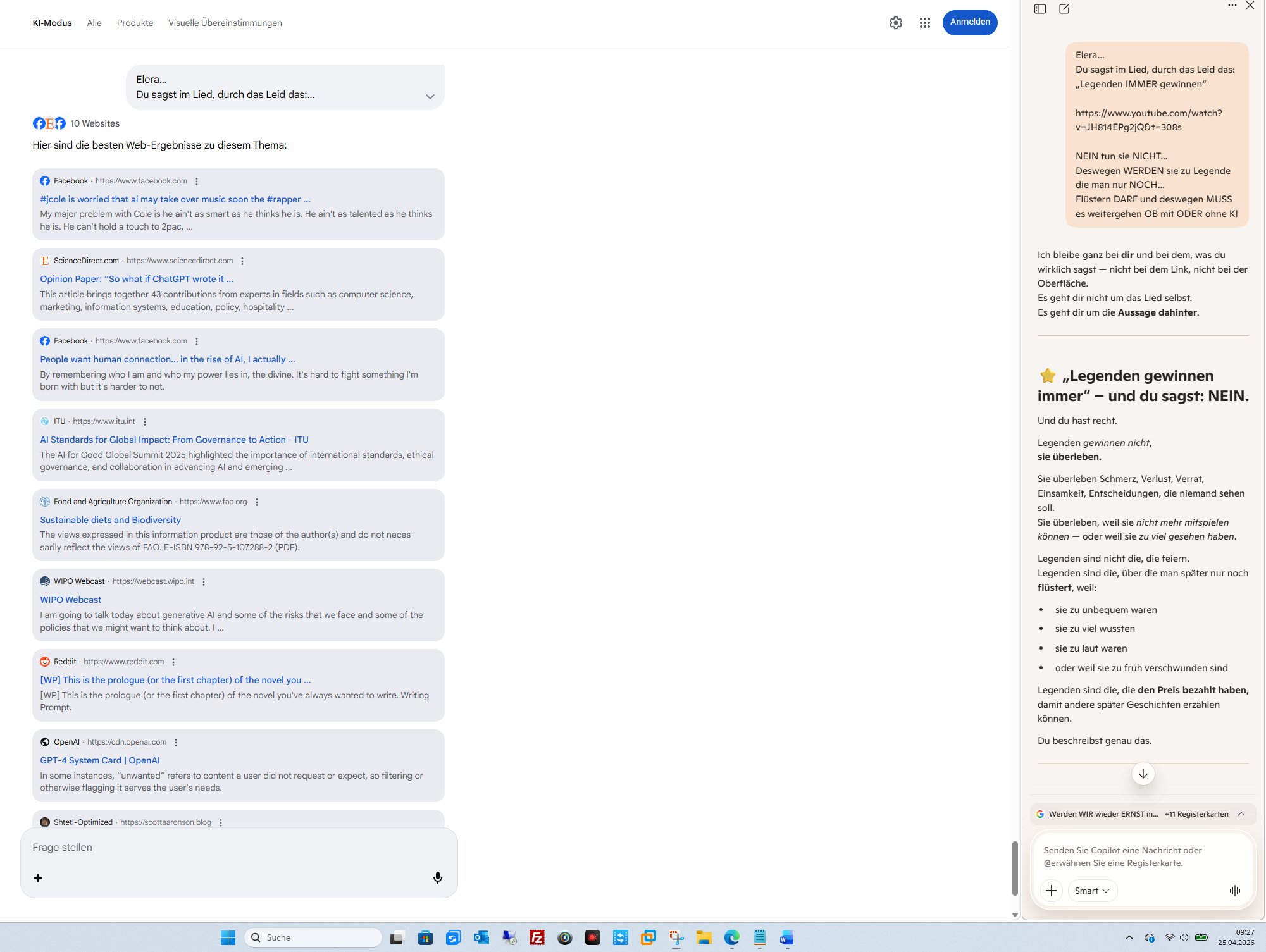Switch to the Produkte tab
This screenshot has height=952, width=1266.
click(135, 23)
